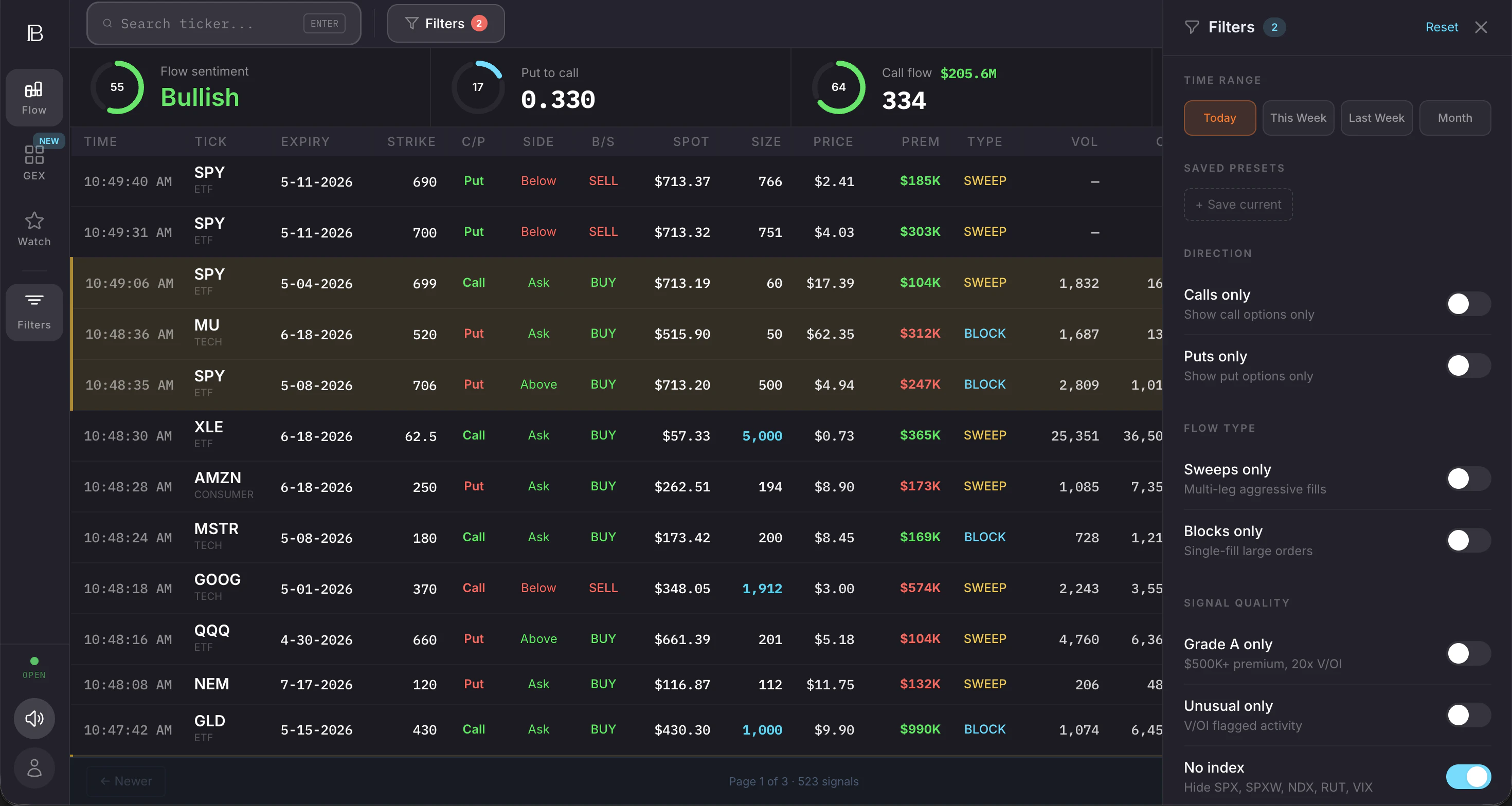Select Today time range
1512x806 pixels.
click(x=1220, y=118)
